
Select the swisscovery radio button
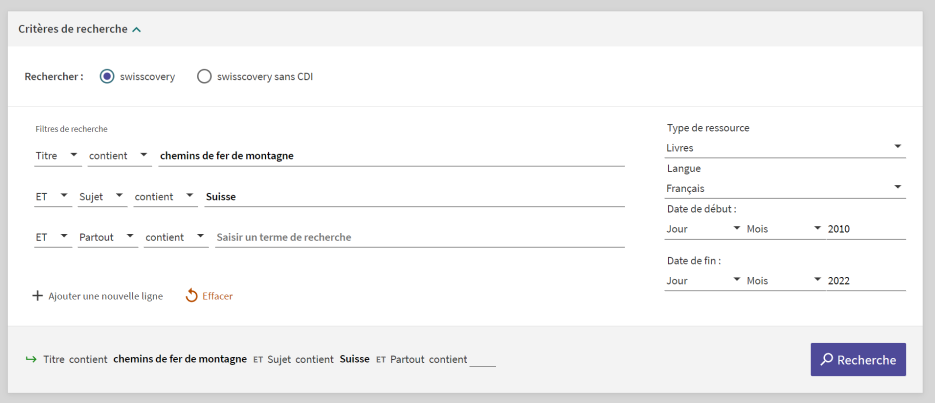pyautogui.click(x=107, y=76)
